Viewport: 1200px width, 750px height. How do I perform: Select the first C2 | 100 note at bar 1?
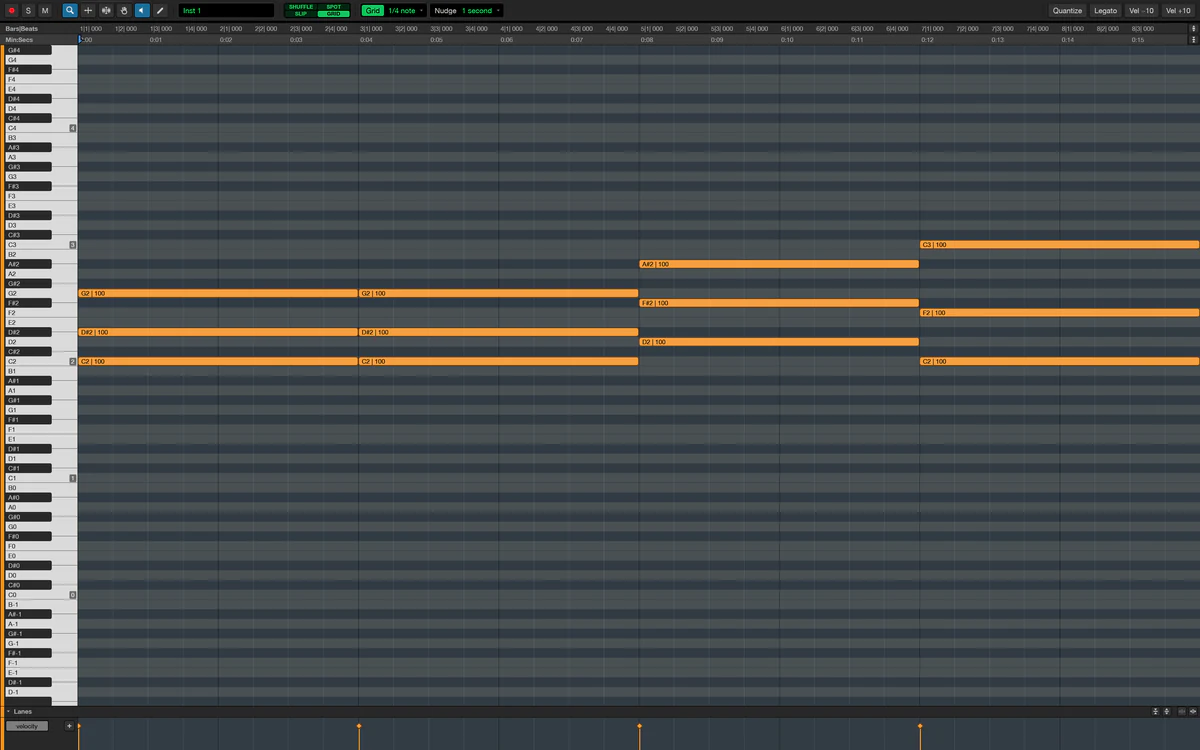click(x=218, y=361)
